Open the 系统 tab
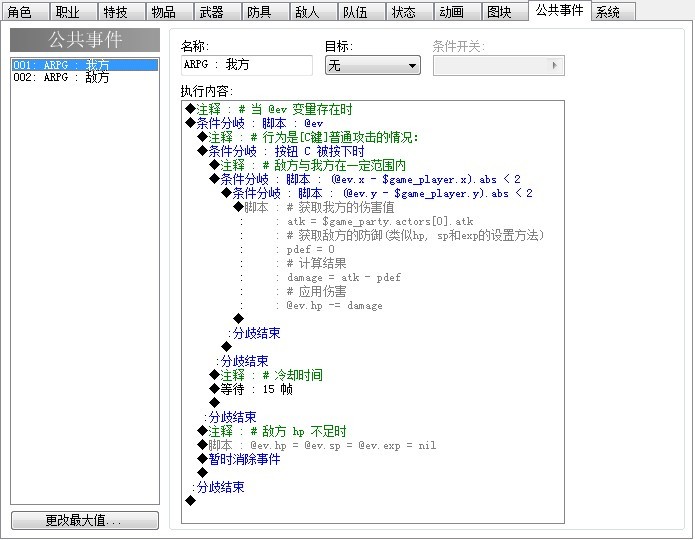The image size is (695, 540). click(x=613, y=12)
